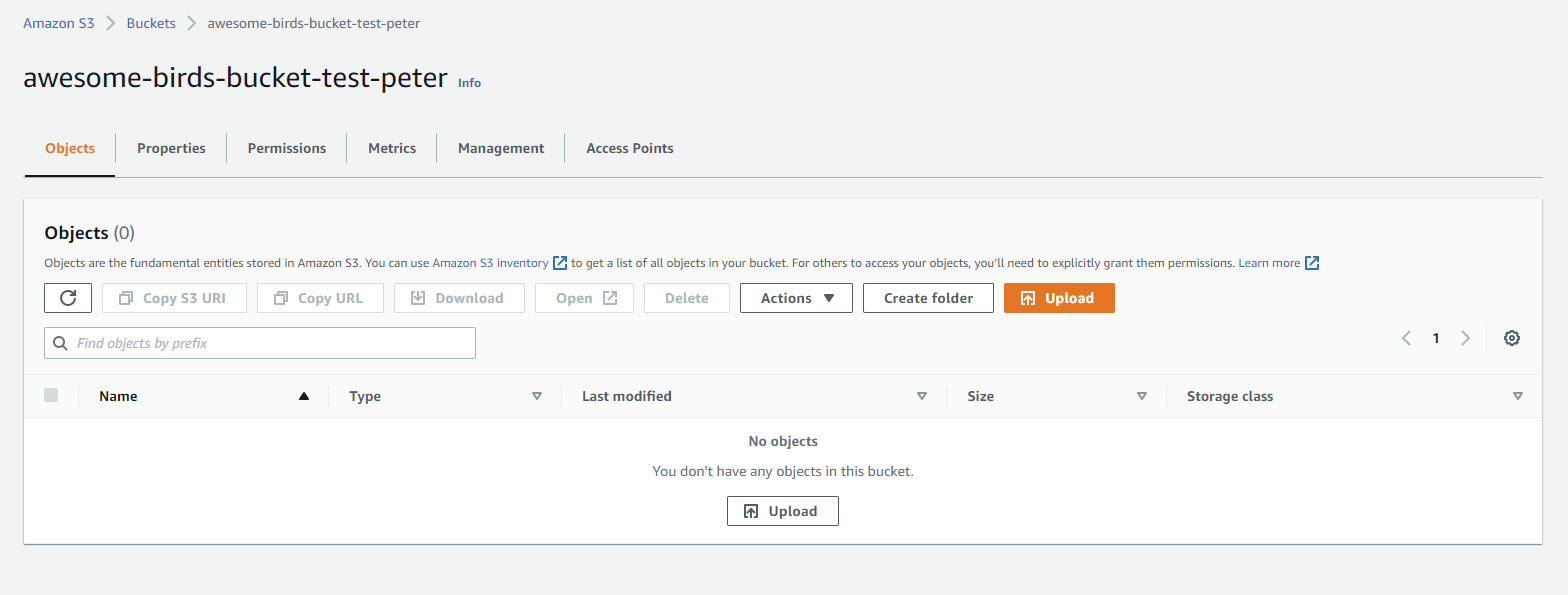Click the Objects (0) heading

[90, 233]
